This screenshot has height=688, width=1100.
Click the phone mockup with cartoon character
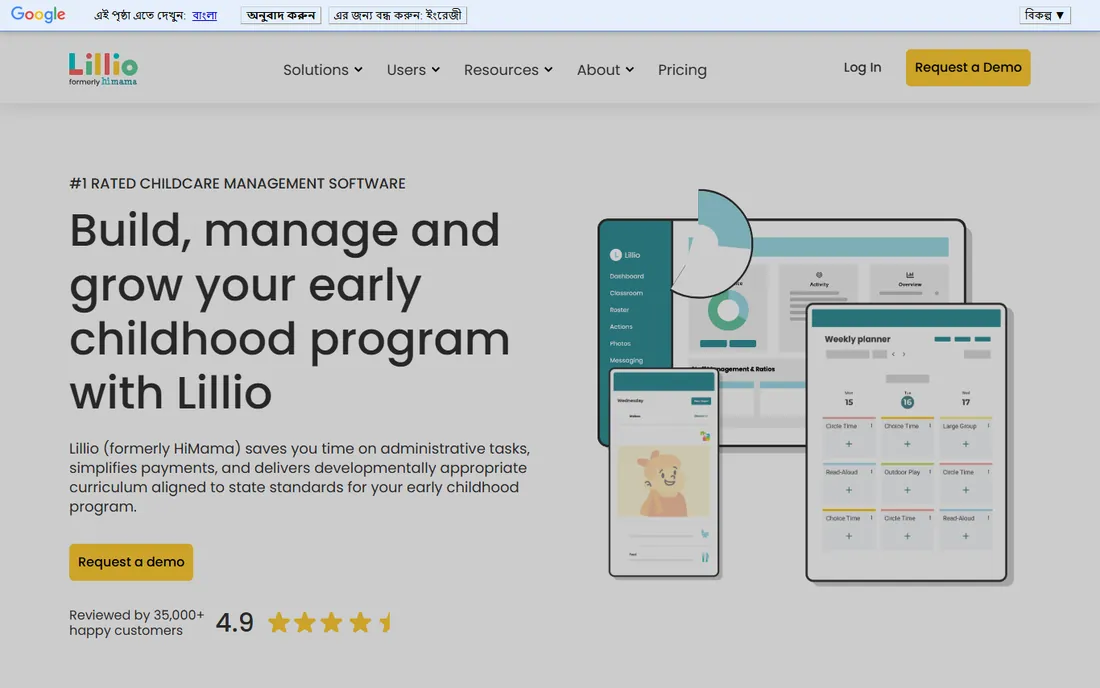click(664, 473)
